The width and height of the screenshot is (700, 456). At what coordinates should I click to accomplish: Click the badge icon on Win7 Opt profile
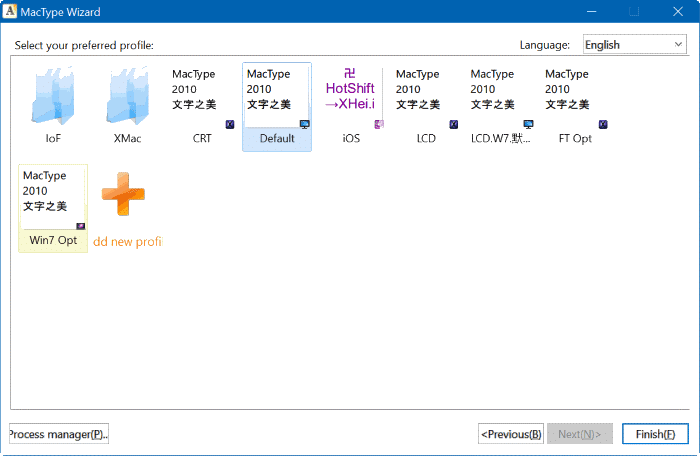(x=81, y=226)
